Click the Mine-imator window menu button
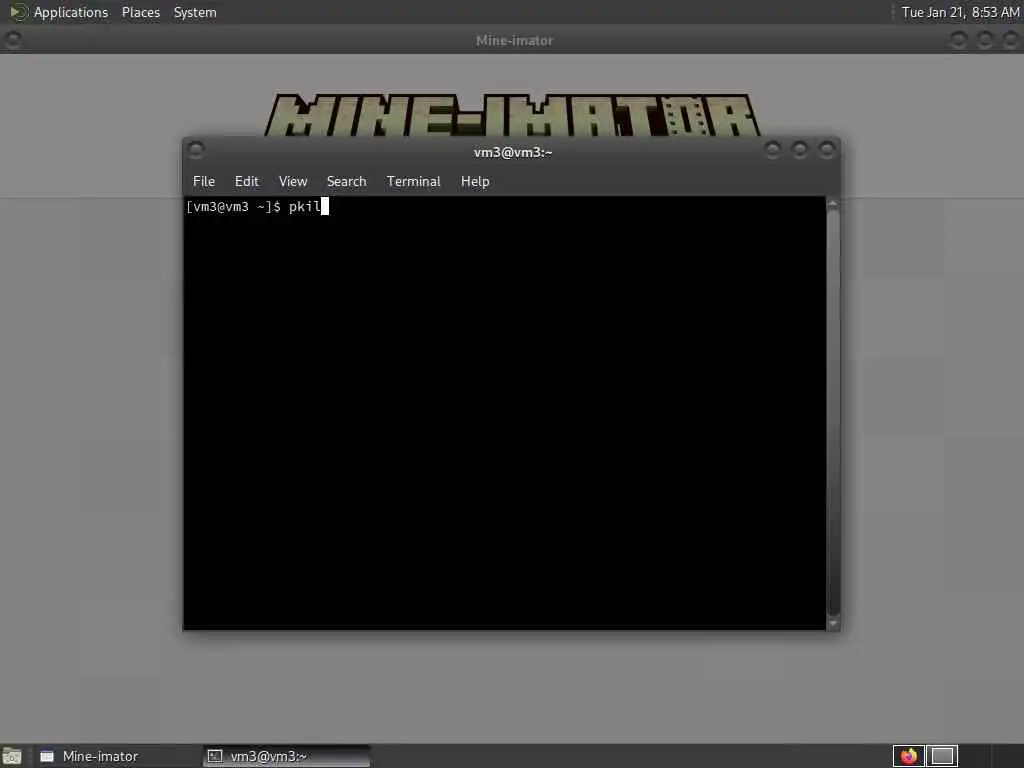Screen dimensions: 1024x768 point(12,40)
